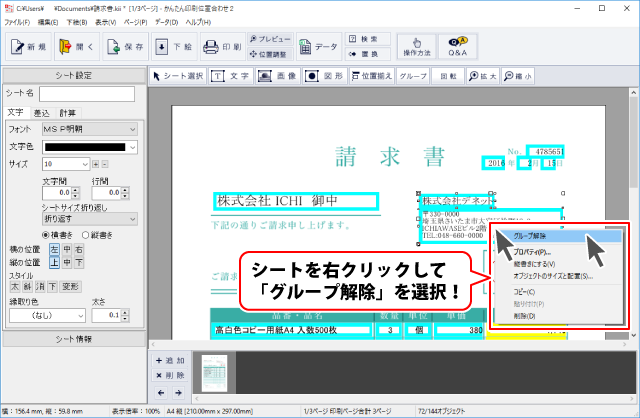Set horizontal position to 左
The image size is (640, 418).
pos(54,249)
